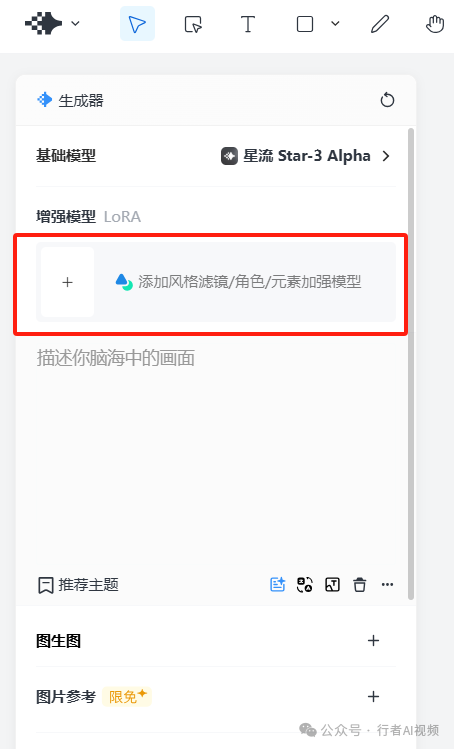The height and width of the screenshot is (749, 454).
Task: Click the AI prompt enhance icon
Action: 278,584
